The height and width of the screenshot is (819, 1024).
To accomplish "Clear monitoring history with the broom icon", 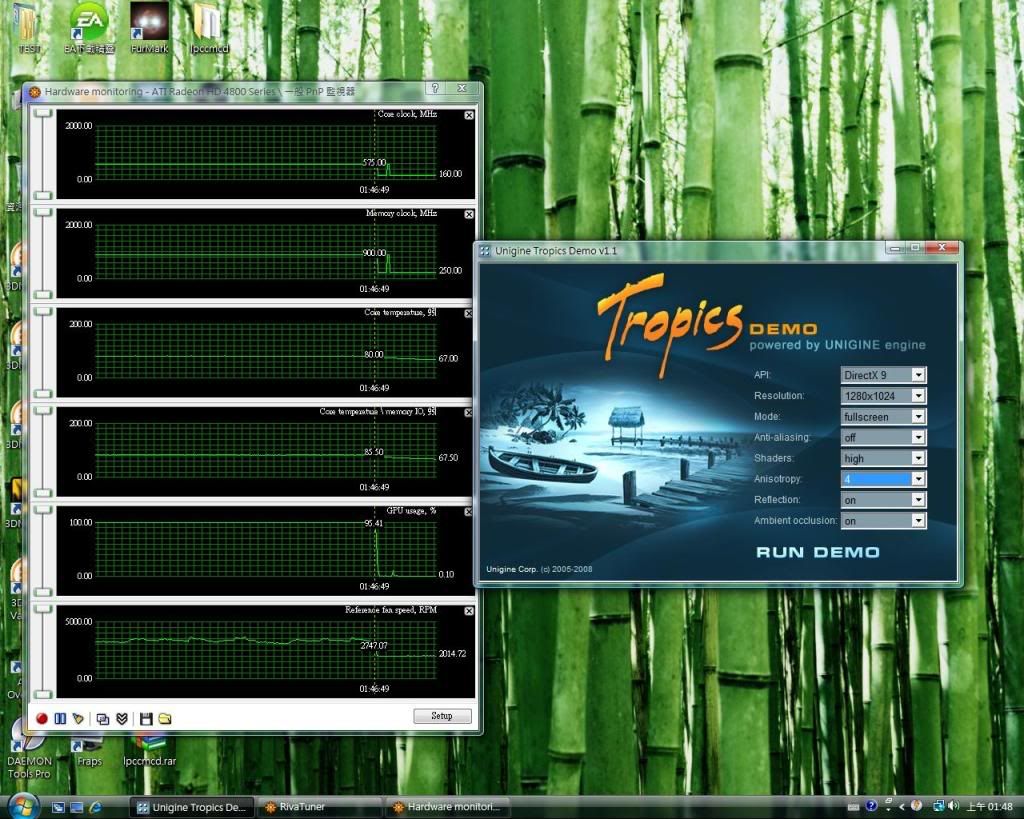I will (x=78, y=718).
